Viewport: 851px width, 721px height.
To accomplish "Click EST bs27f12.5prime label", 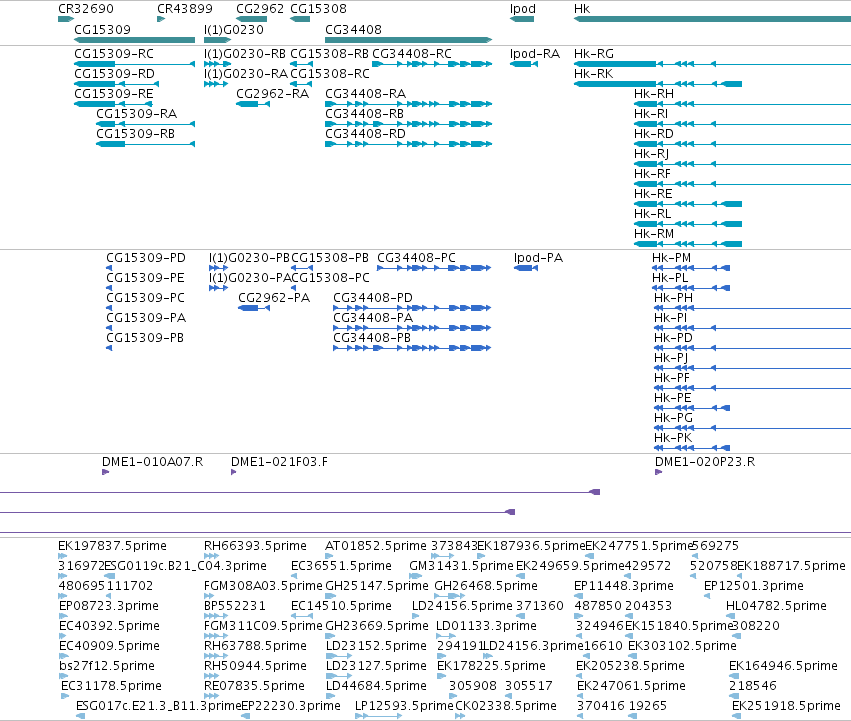I will coord(107,666).
